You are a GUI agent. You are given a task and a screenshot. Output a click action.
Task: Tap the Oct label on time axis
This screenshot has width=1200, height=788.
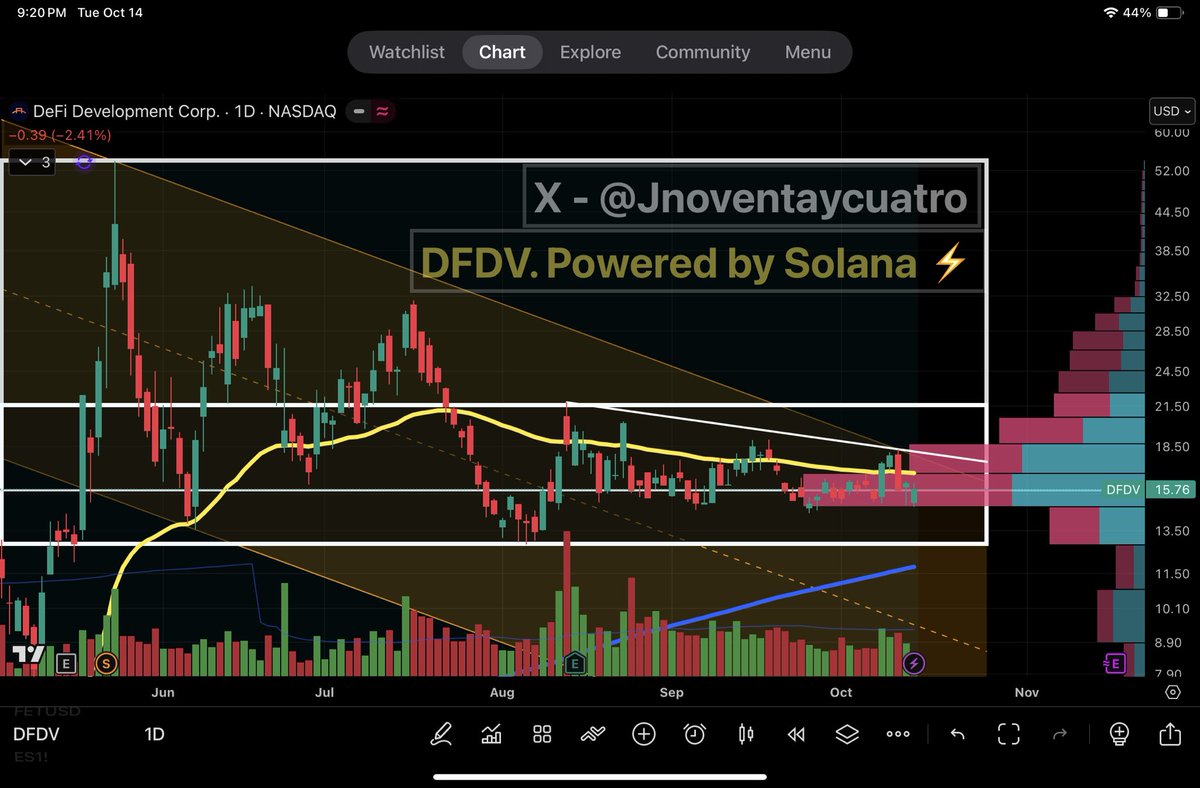[841, 692]
